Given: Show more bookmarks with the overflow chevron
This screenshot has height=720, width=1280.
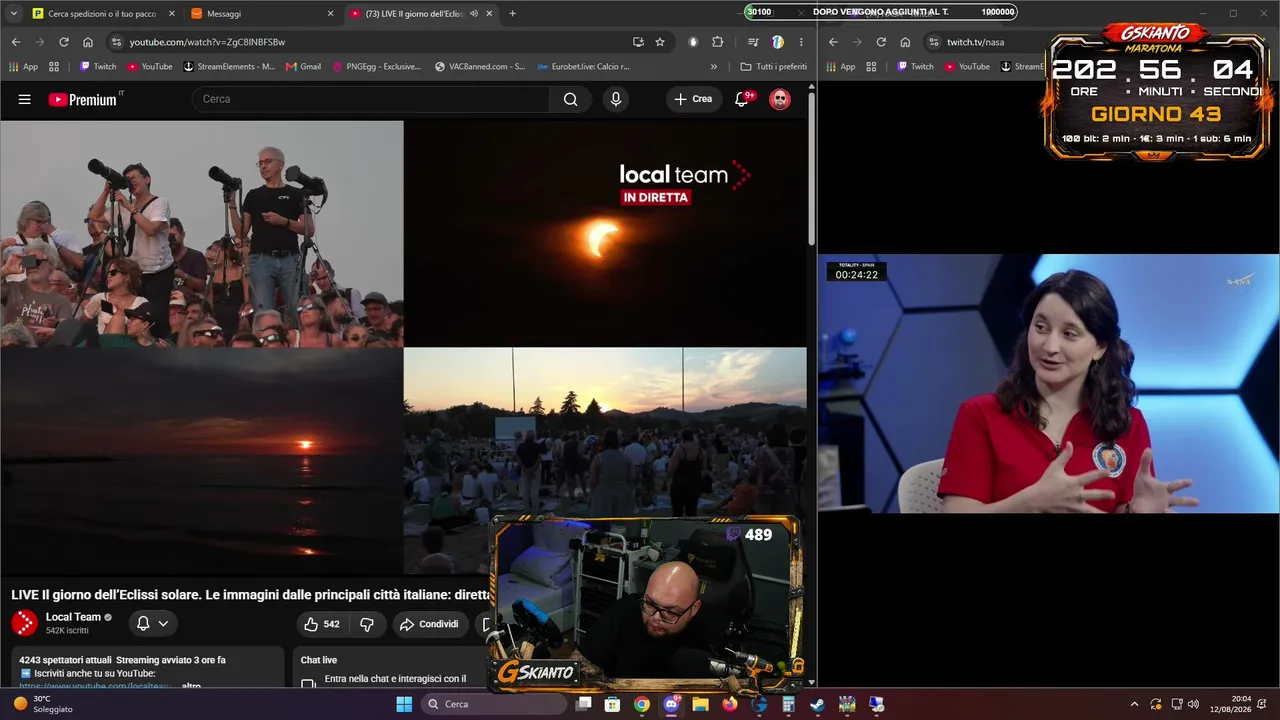Looking at the screenshot, I should click(714, 67).
